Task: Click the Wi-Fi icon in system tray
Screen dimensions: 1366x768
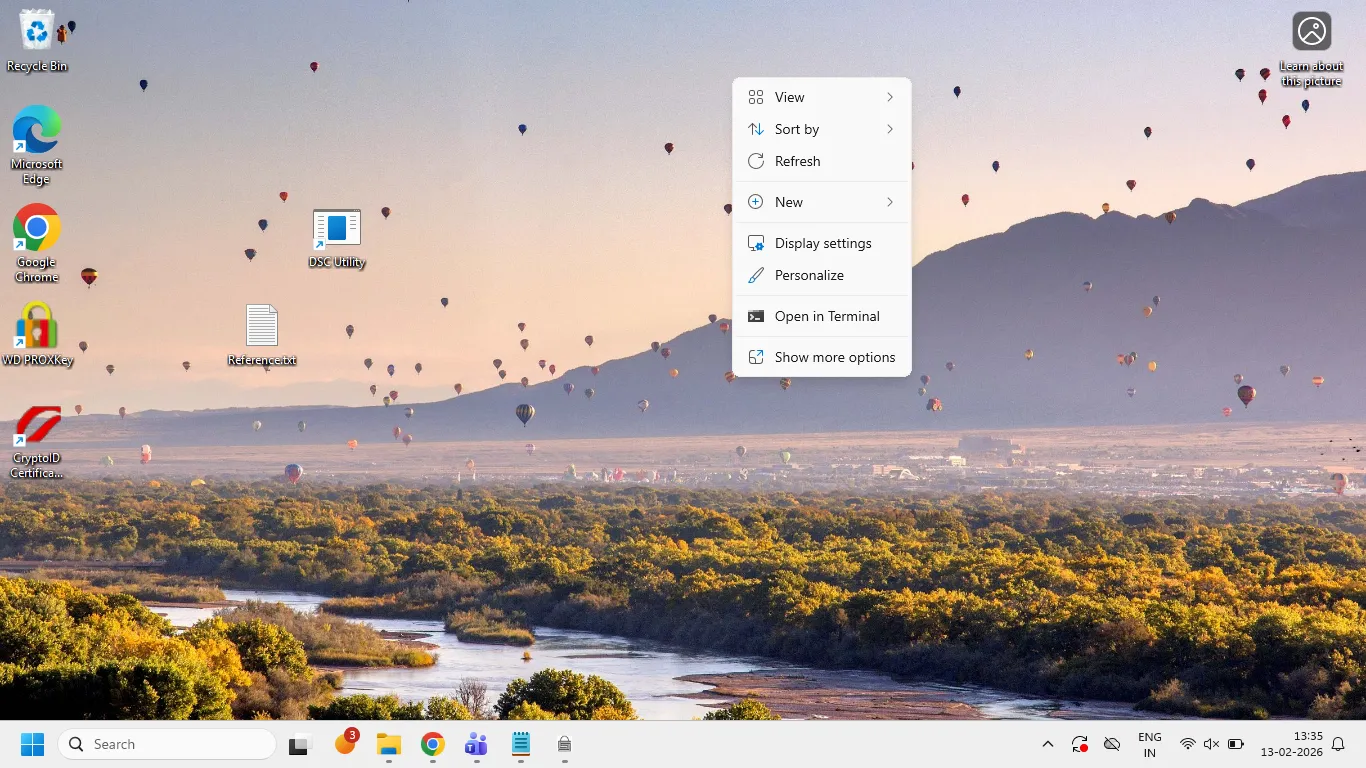Action: (1187, 744)
